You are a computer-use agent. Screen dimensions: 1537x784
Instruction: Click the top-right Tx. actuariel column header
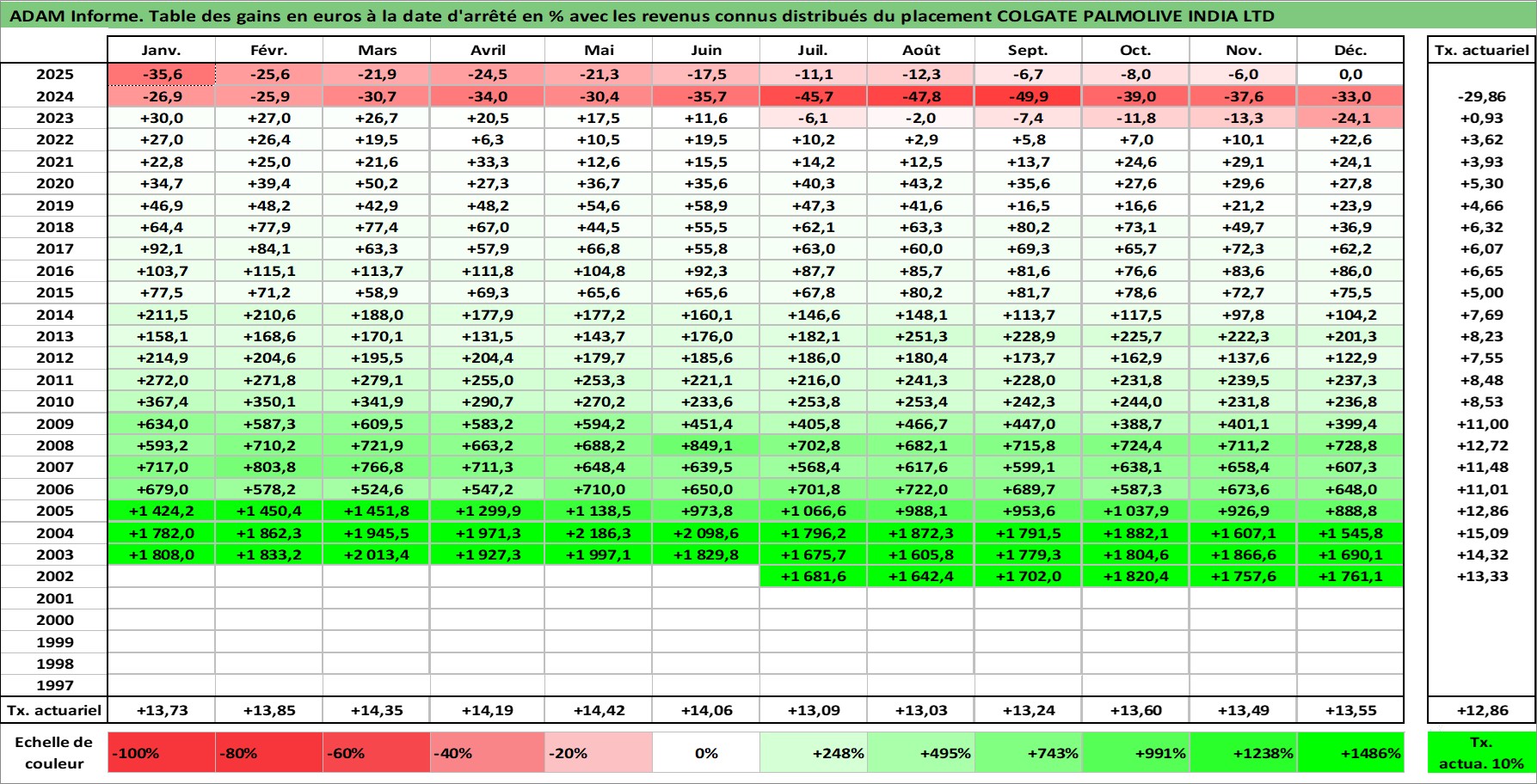click(1482, 50)
